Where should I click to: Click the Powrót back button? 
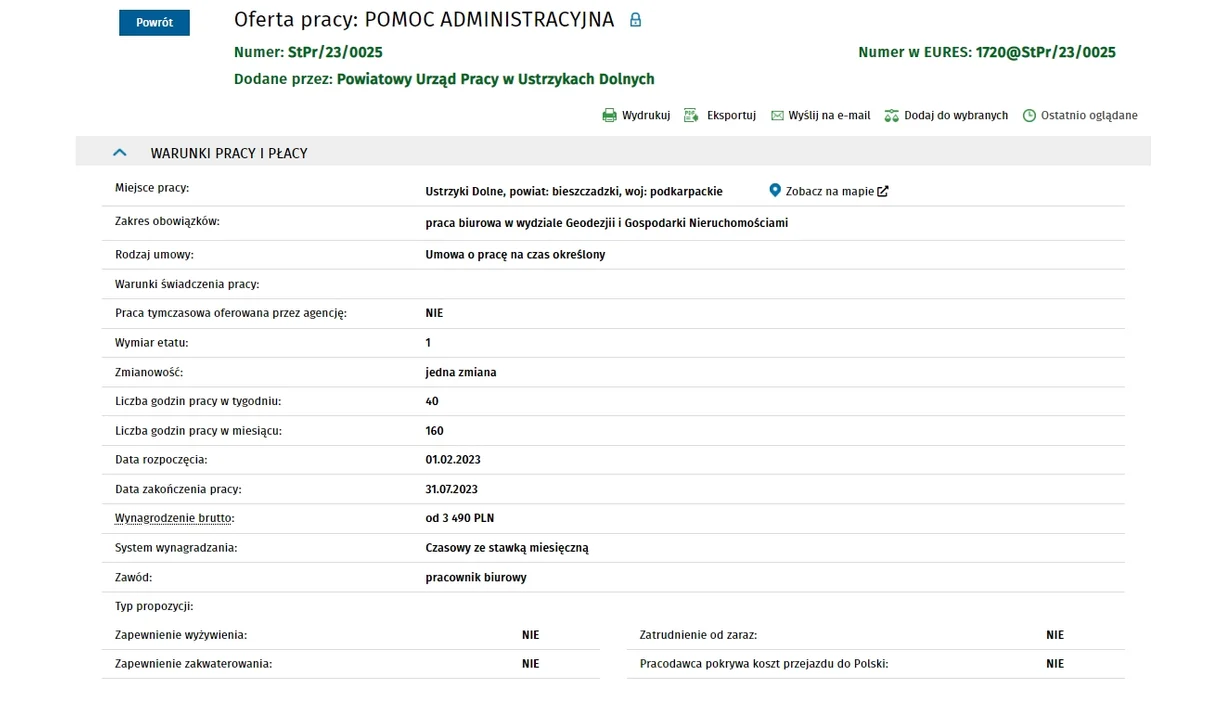tap(154, 23)
